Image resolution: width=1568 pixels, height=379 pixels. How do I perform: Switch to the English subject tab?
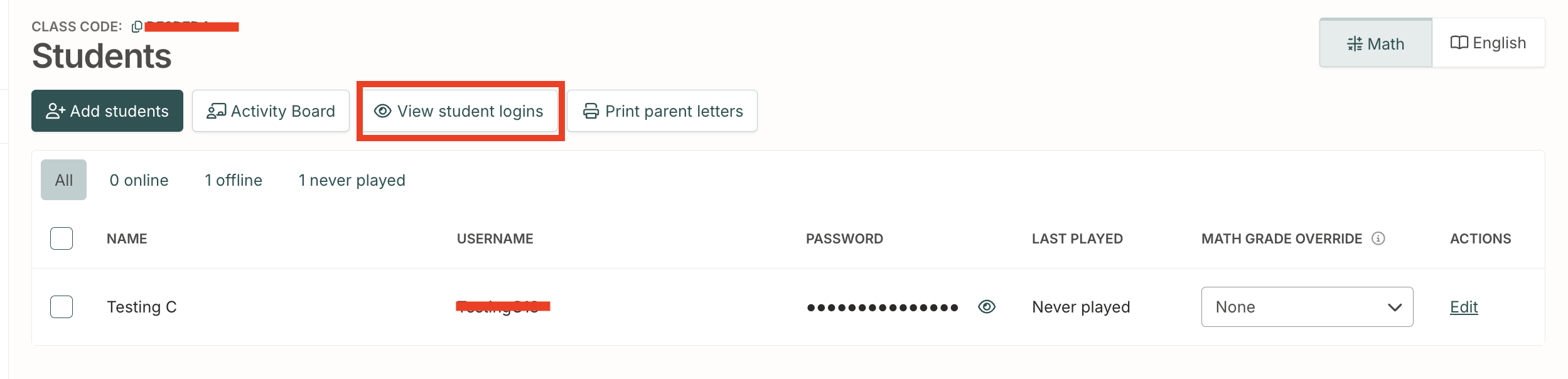coord(1488,43)
